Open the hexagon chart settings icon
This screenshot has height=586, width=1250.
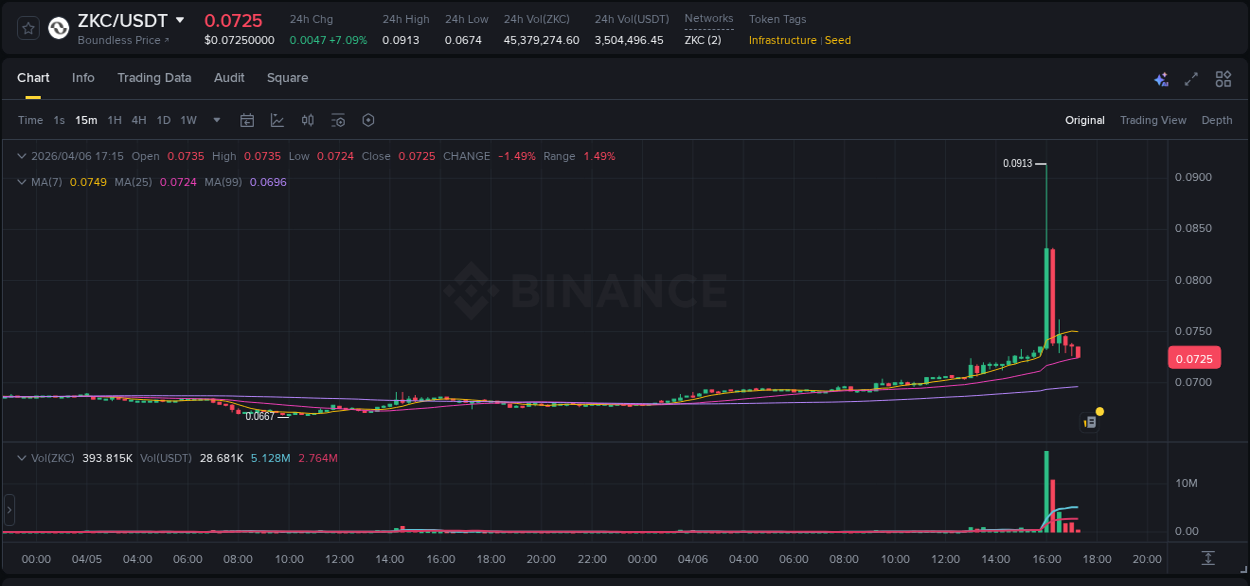[368, 120]
